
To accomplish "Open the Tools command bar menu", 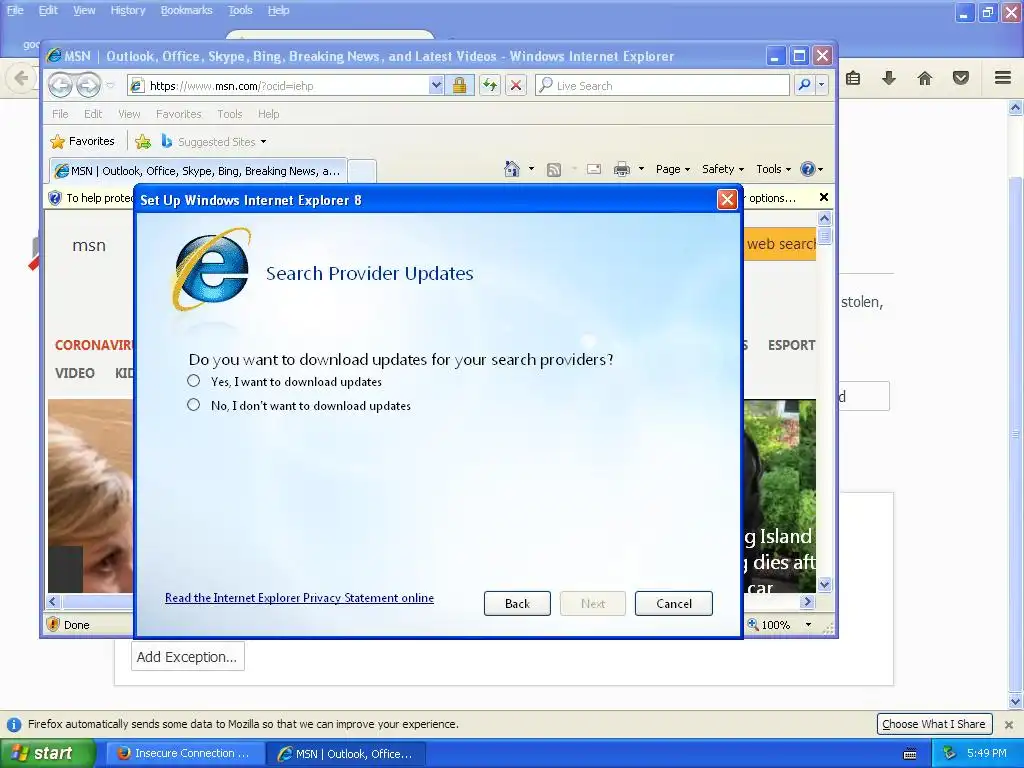I will coord(774,169).
